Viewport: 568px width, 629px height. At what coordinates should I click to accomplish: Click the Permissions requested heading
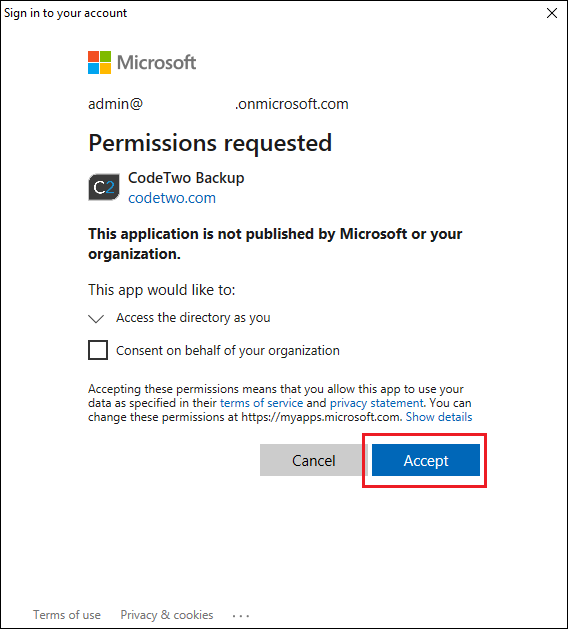pos(210,143)
